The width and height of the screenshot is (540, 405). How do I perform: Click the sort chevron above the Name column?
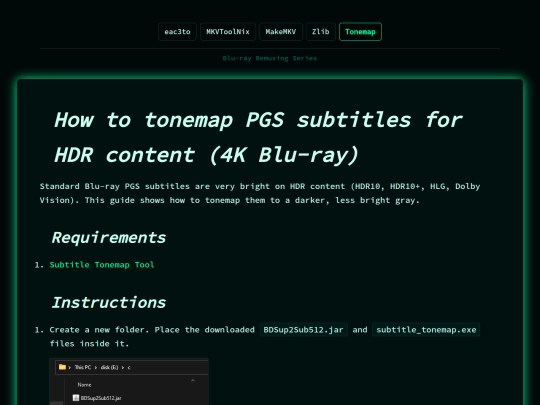tap(193, 380)
